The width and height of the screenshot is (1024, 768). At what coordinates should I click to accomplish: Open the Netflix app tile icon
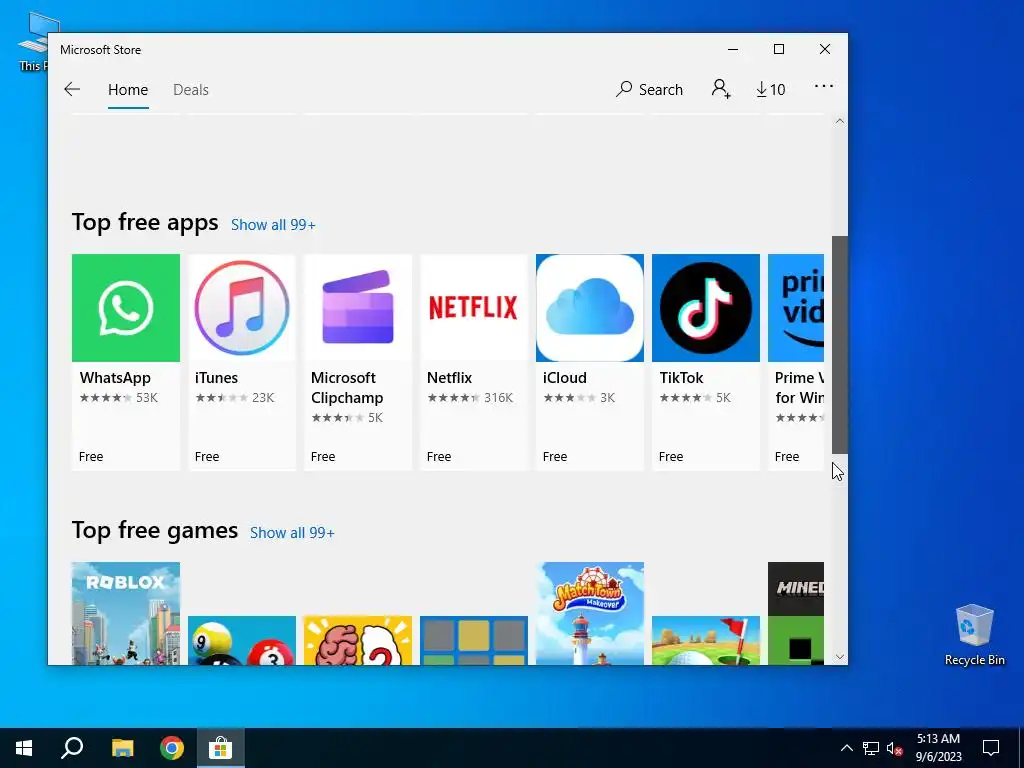click(473, 308)
